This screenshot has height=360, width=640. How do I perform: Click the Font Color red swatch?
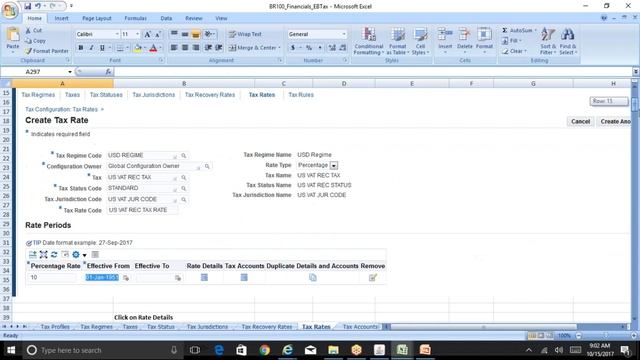[x=153, y=48]
